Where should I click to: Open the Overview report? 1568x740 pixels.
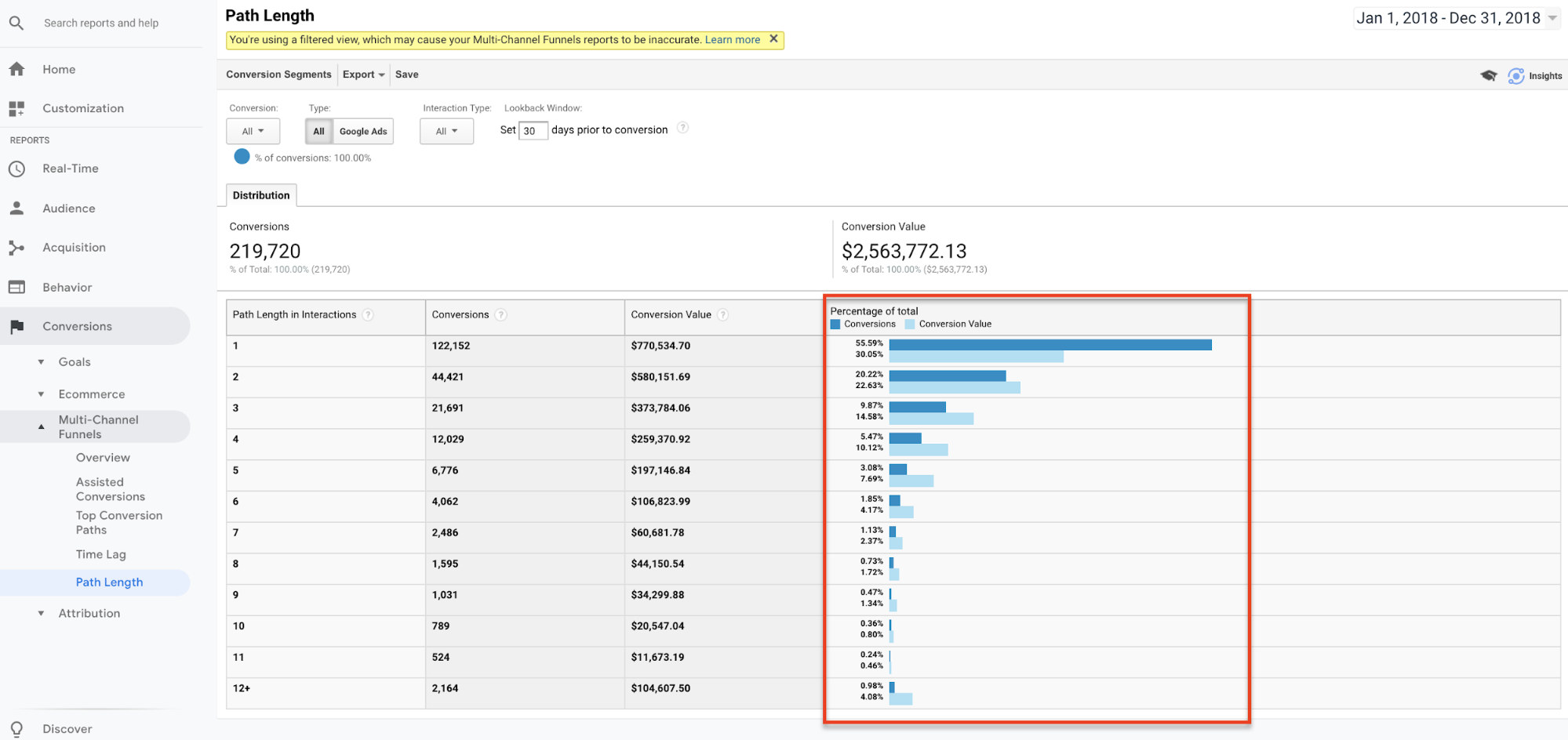tap(103, 458)
